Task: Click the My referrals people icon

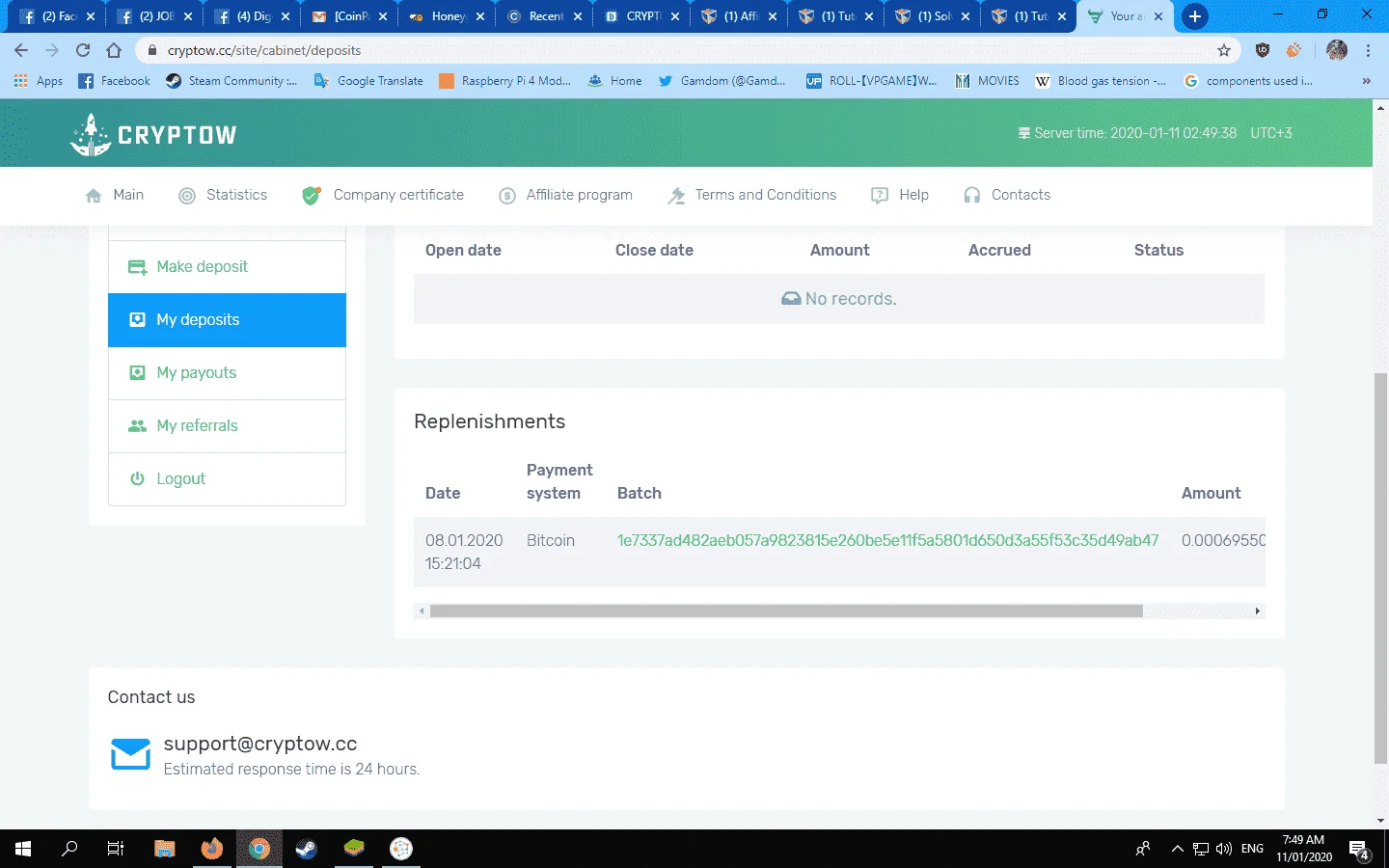Action: [138, 426]
